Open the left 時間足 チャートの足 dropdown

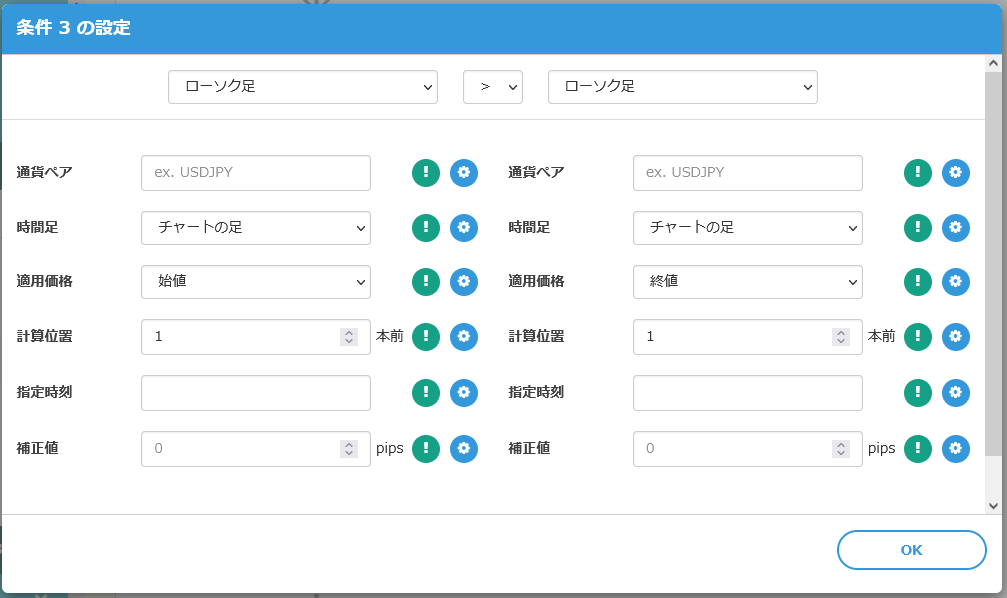point(256,227)
